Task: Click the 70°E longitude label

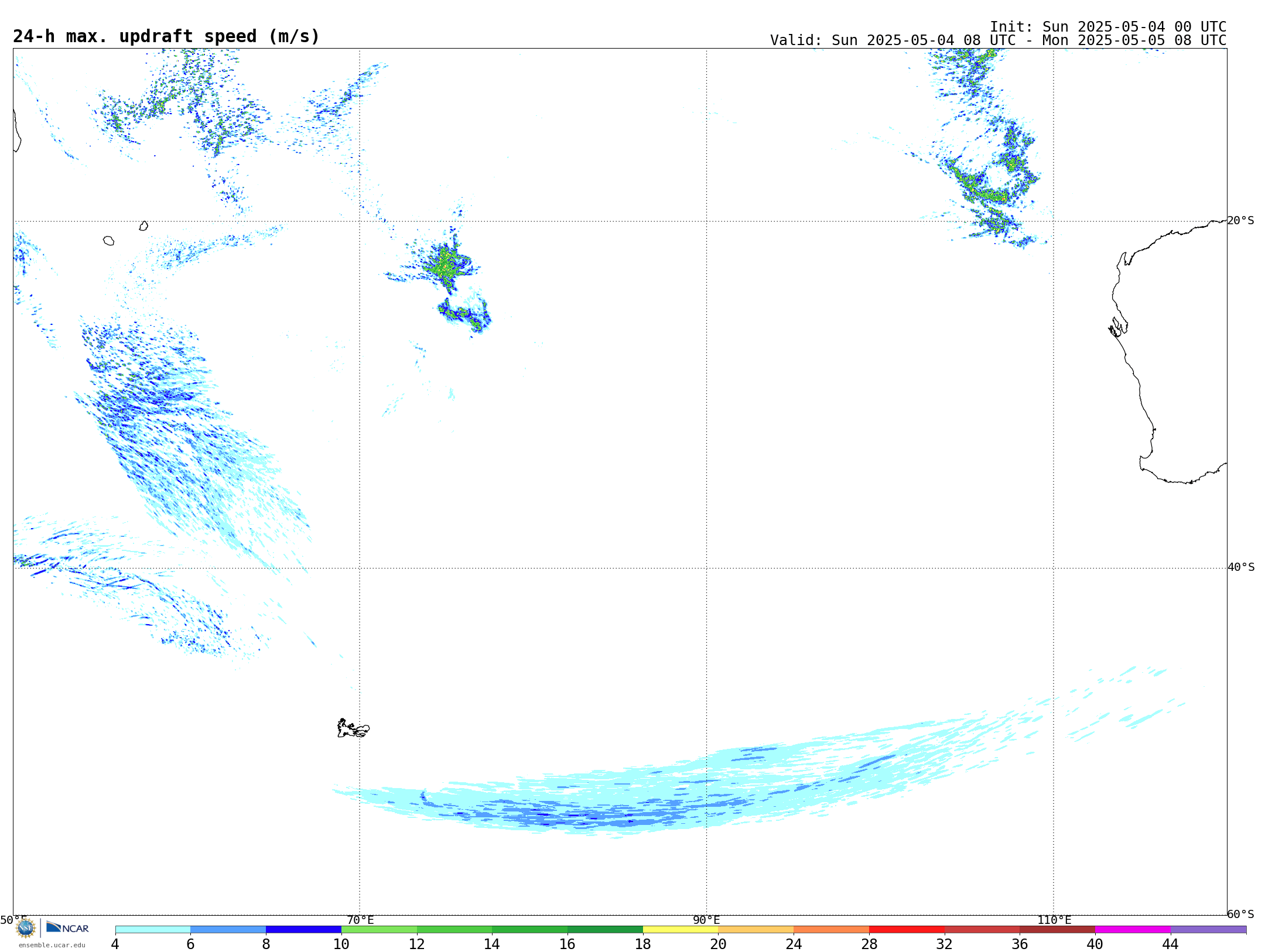Action: pyautogui.click(x=360, y=920)
